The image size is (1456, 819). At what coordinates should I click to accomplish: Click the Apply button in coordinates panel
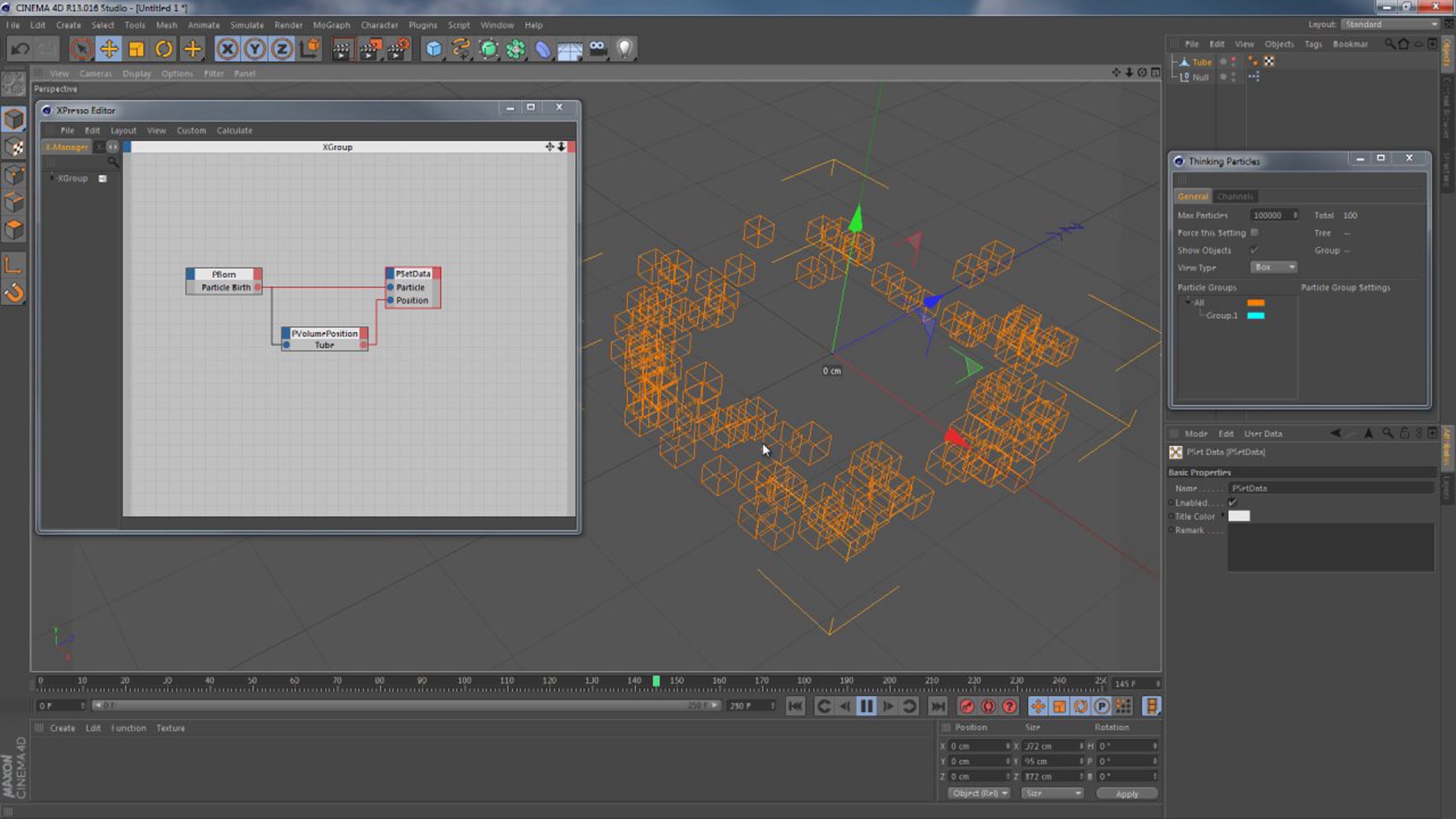[1127, 794]
